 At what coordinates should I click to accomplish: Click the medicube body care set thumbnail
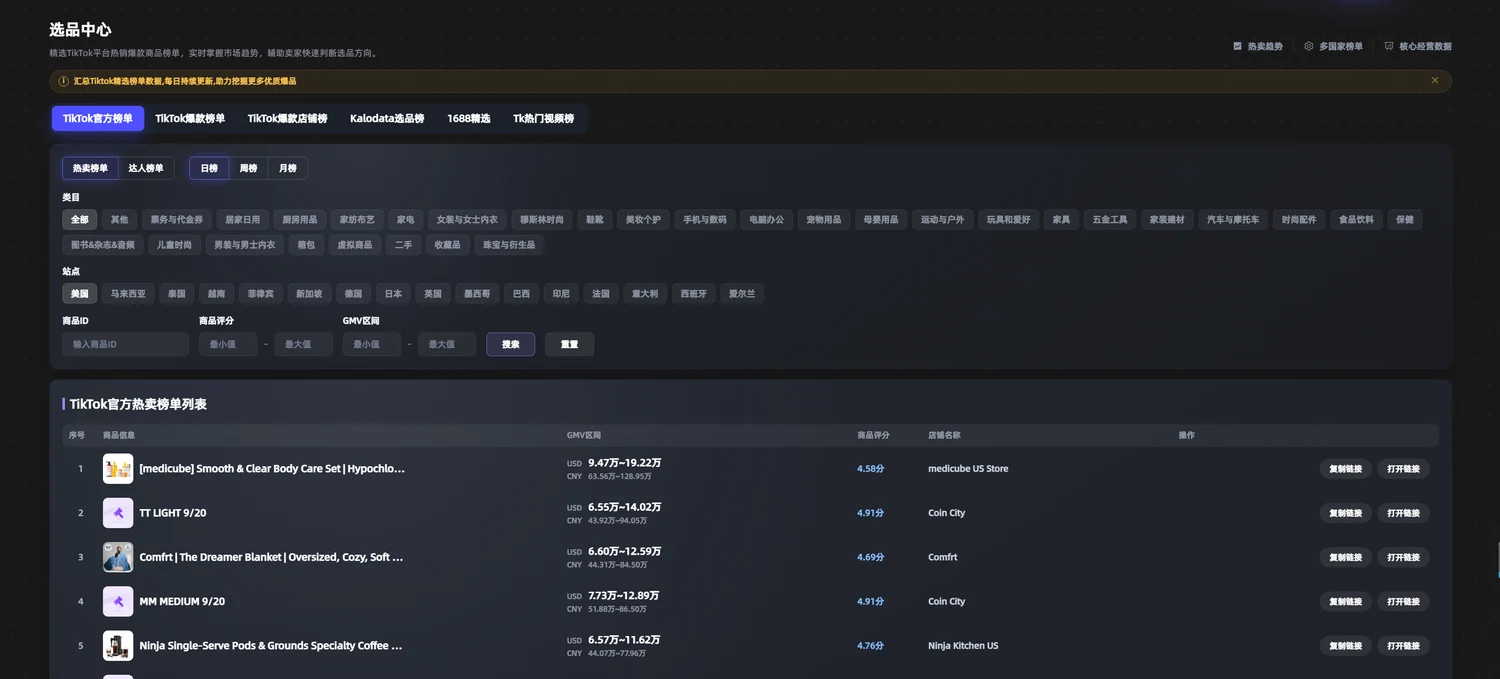pos(118,469)
